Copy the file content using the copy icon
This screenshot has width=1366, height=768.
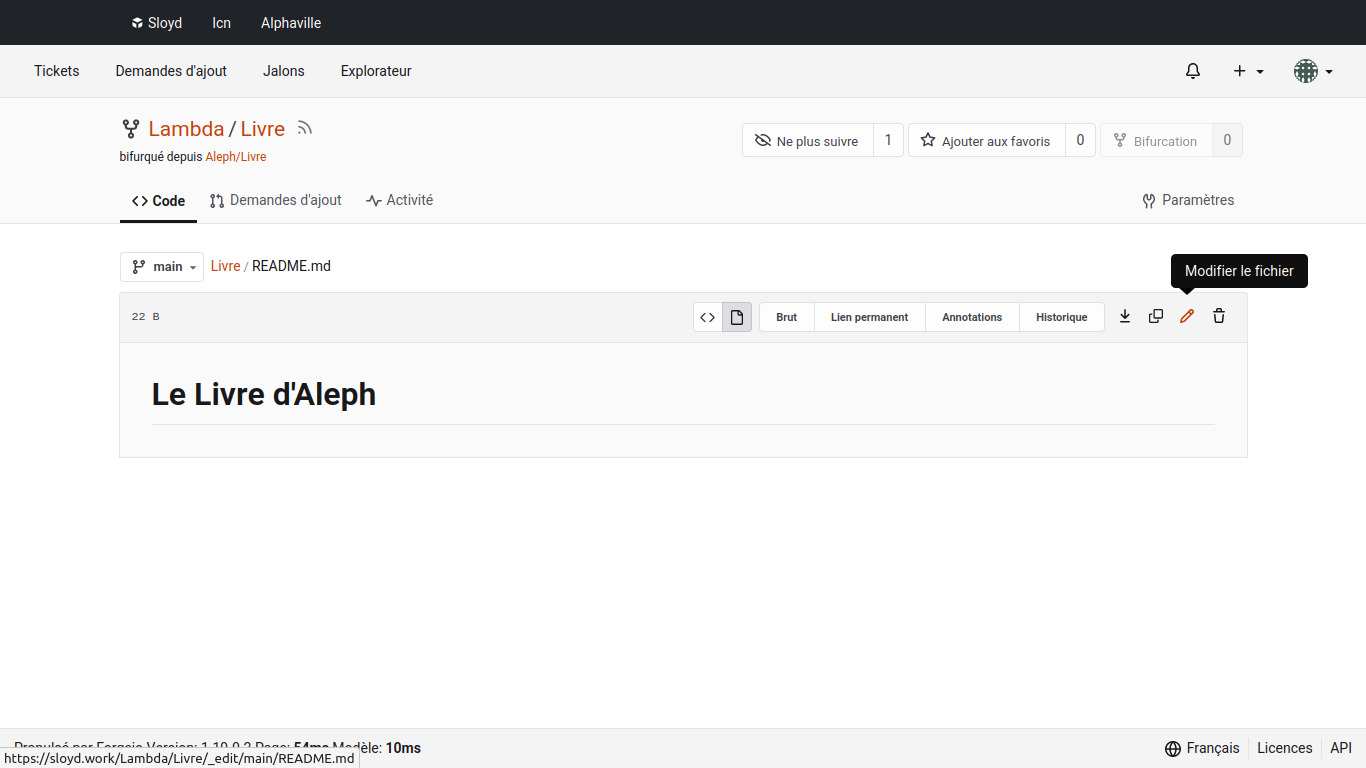(1156, 317)
